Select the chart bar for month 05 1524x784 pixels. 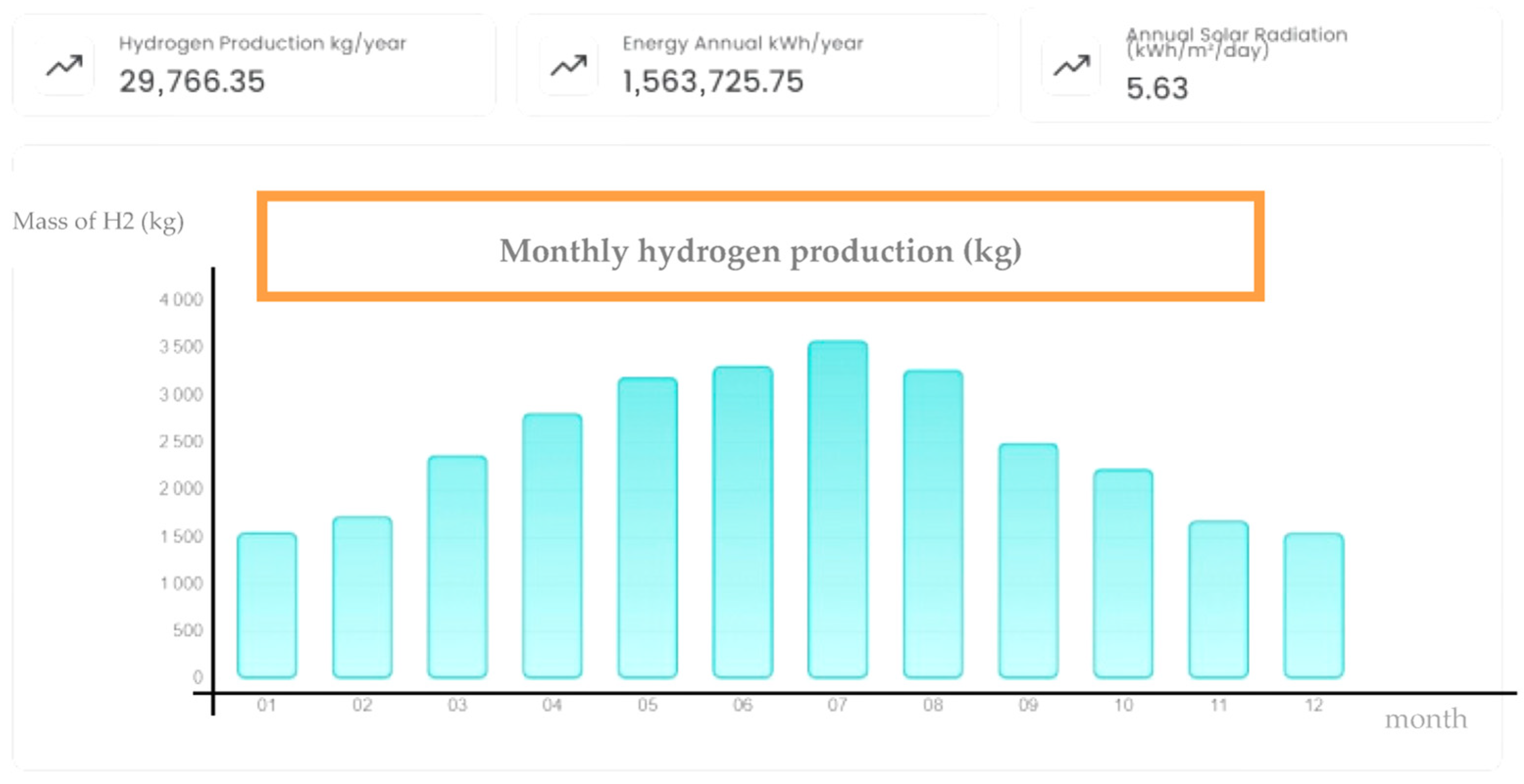648,527
